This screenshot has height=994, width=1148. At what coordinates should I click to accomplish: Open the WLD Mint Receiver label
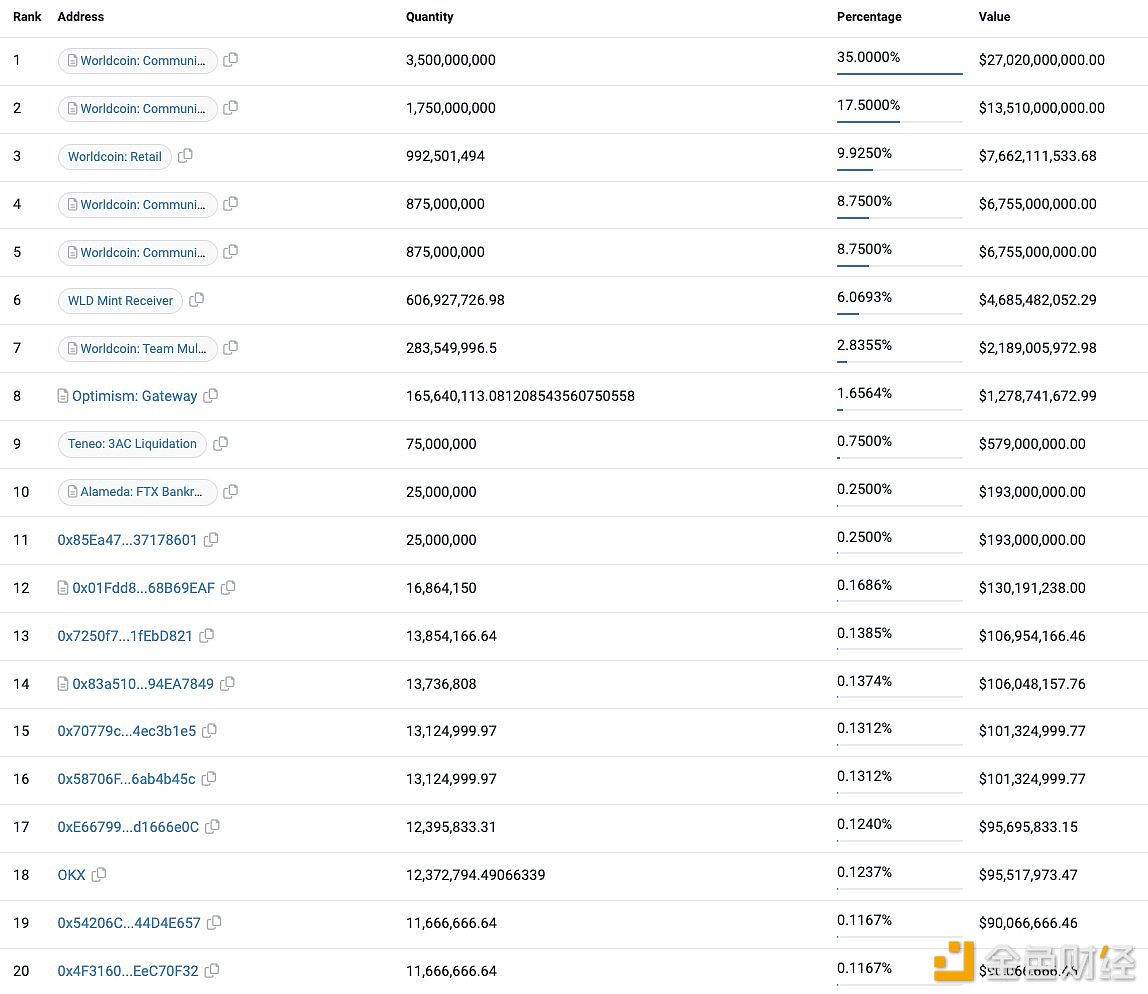point(120,300)
